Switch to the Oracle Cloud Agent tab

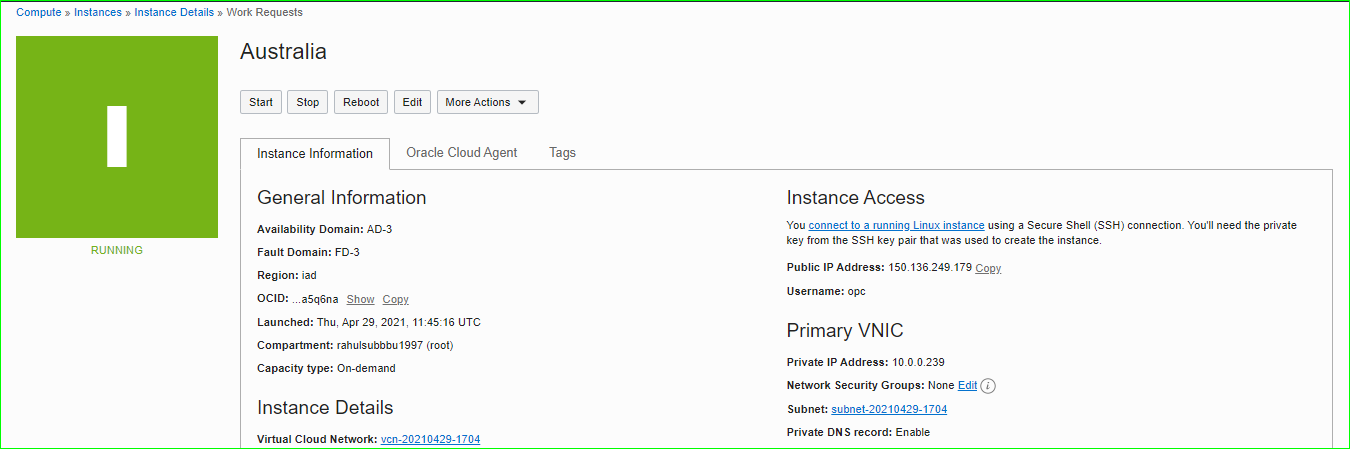click(461, 153)
